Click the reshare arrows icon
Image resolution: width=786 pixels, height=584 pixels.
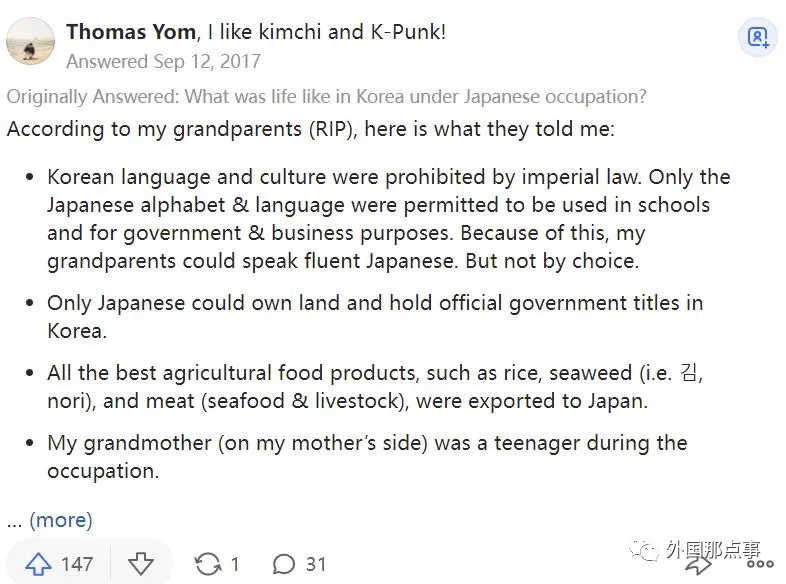[208, 564]
